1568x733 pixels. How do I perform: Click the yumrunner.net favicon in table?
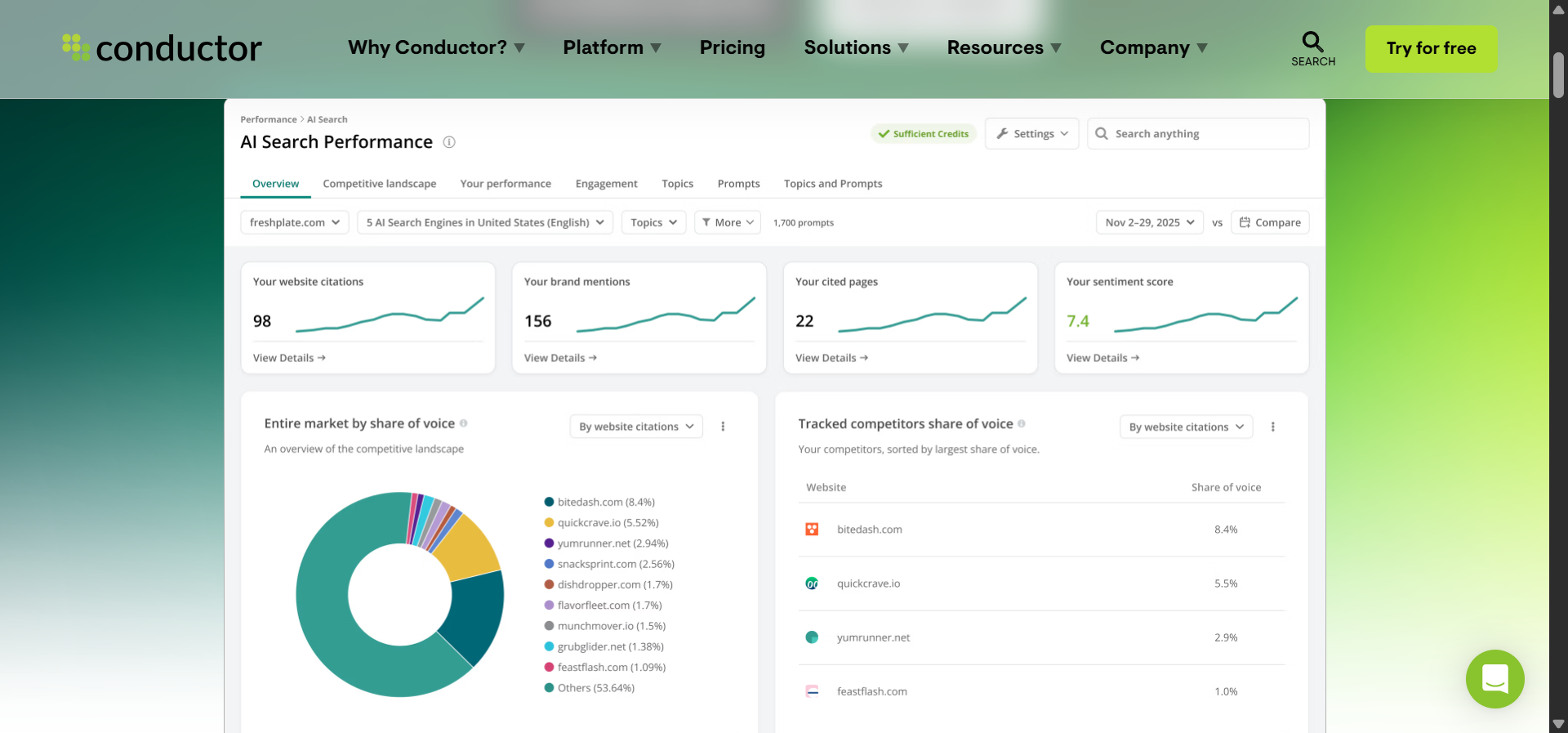(812, 637)
